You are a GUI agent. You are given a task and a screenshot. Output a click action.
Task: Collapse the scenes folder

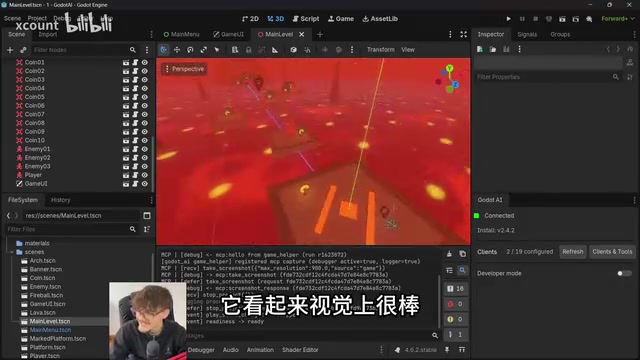(11, 252)
